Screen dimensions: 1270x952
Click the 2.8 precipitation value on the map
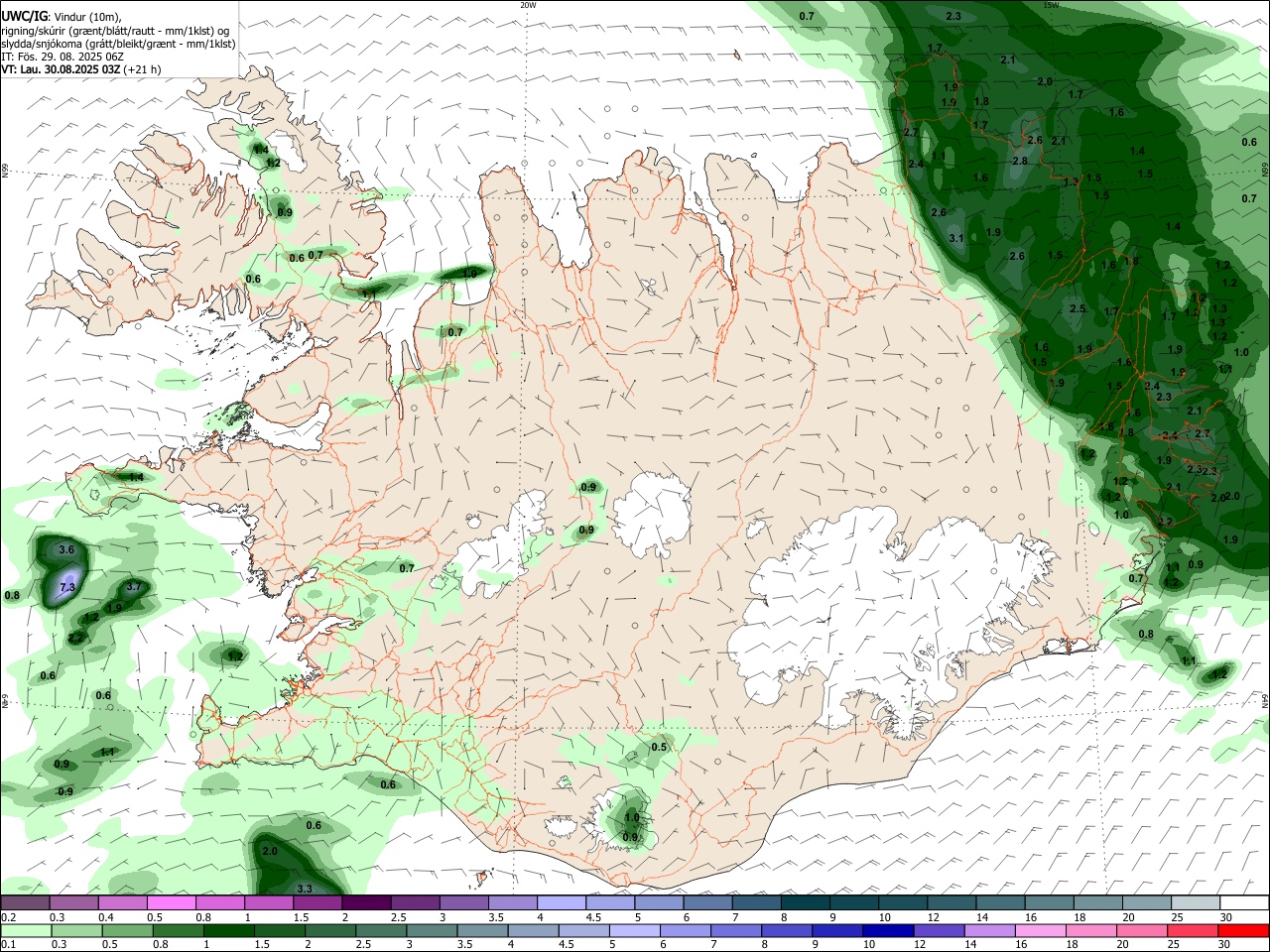[x=1020, y=161]
